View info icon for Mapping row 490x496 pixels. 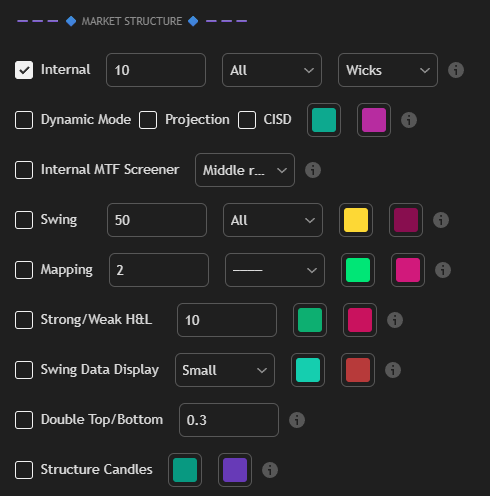tap(443, 270)
